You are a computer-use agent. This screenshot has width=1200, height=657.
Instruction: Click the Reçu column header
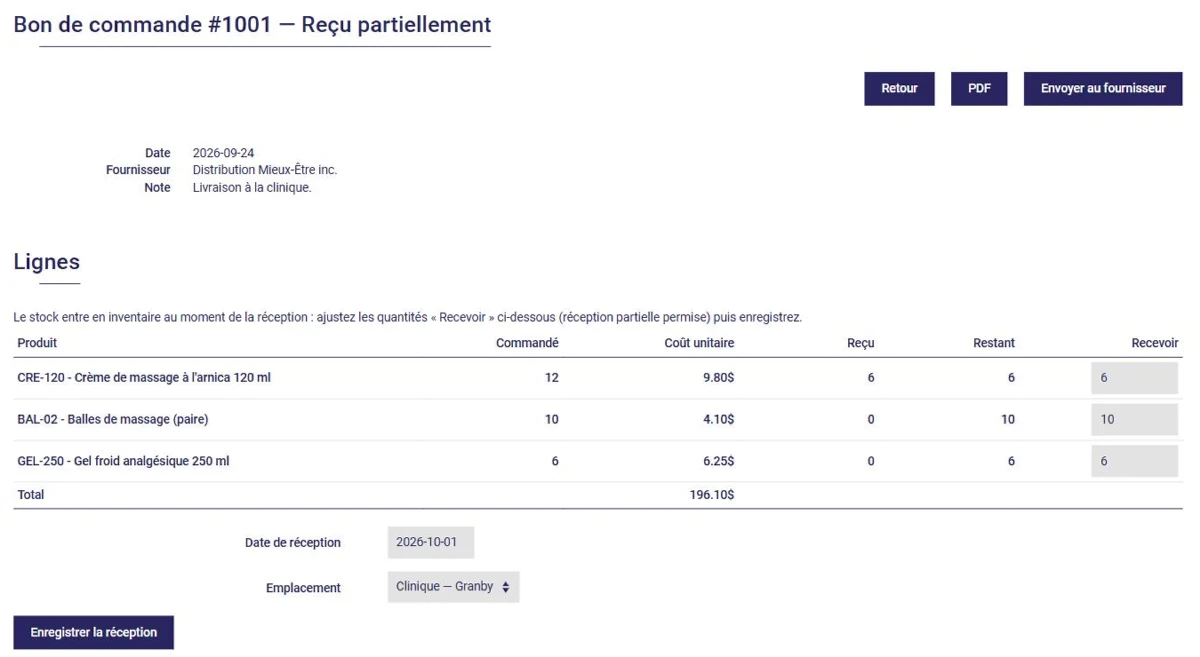pyautogui.click(x=860, y=343)
